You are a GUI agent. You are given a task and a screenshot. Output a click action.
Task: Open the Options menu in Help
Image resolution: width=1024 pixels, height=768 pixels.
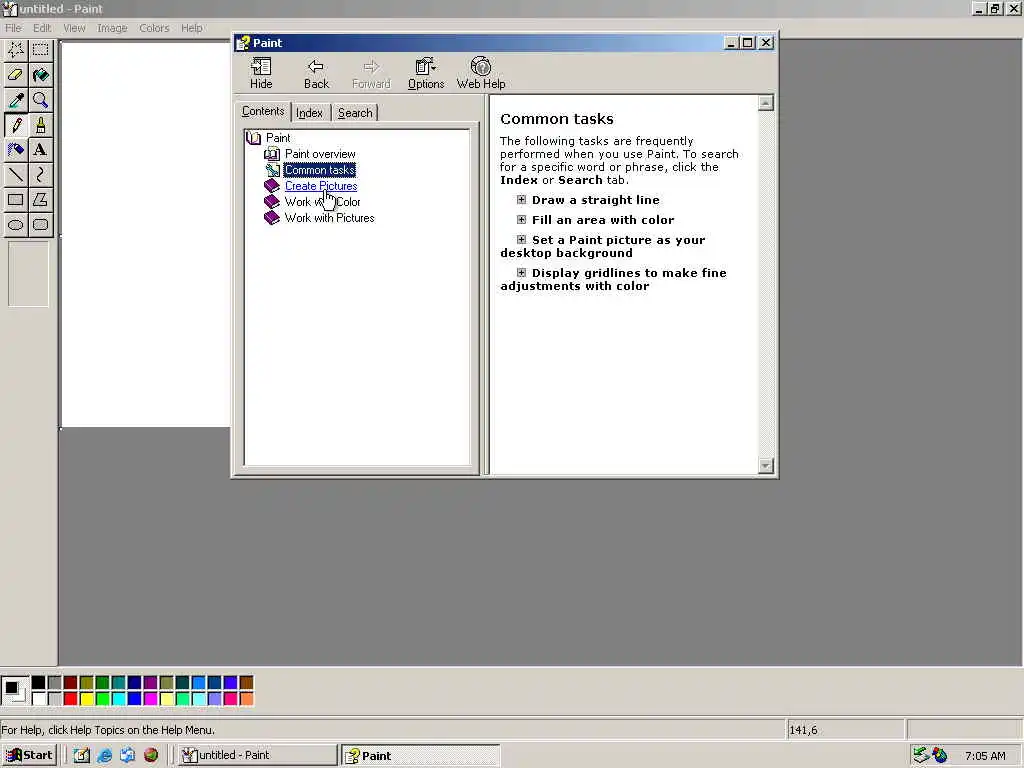426,73
